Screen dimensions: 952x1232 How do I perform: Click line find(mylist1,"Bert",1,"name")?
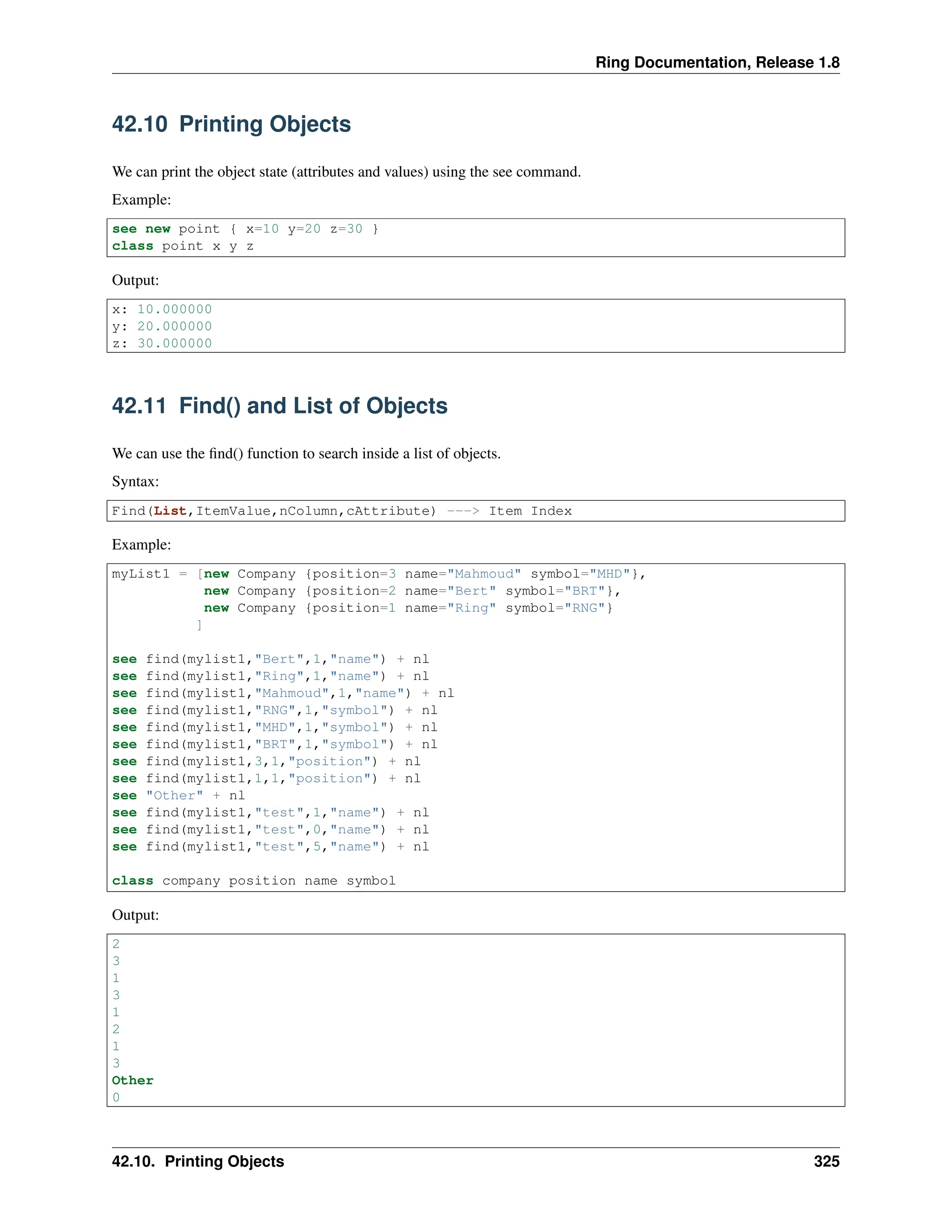coord(271,659)
